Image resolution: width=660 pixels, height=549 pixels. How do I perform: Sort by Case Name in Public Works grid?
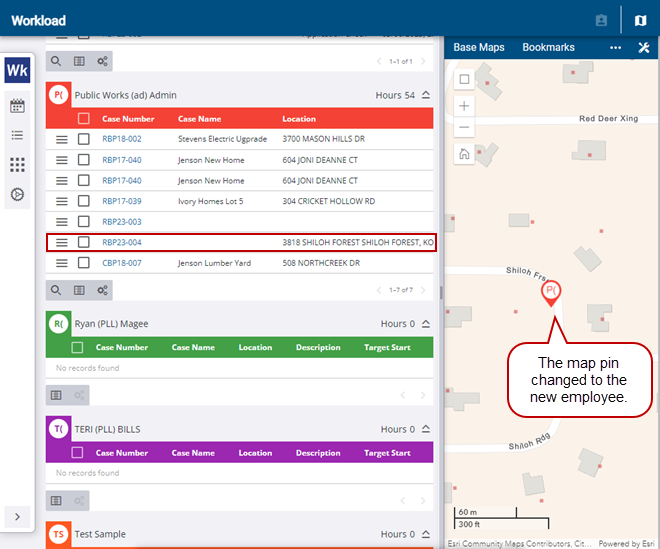pyautogui.click(x=200, y=119)
